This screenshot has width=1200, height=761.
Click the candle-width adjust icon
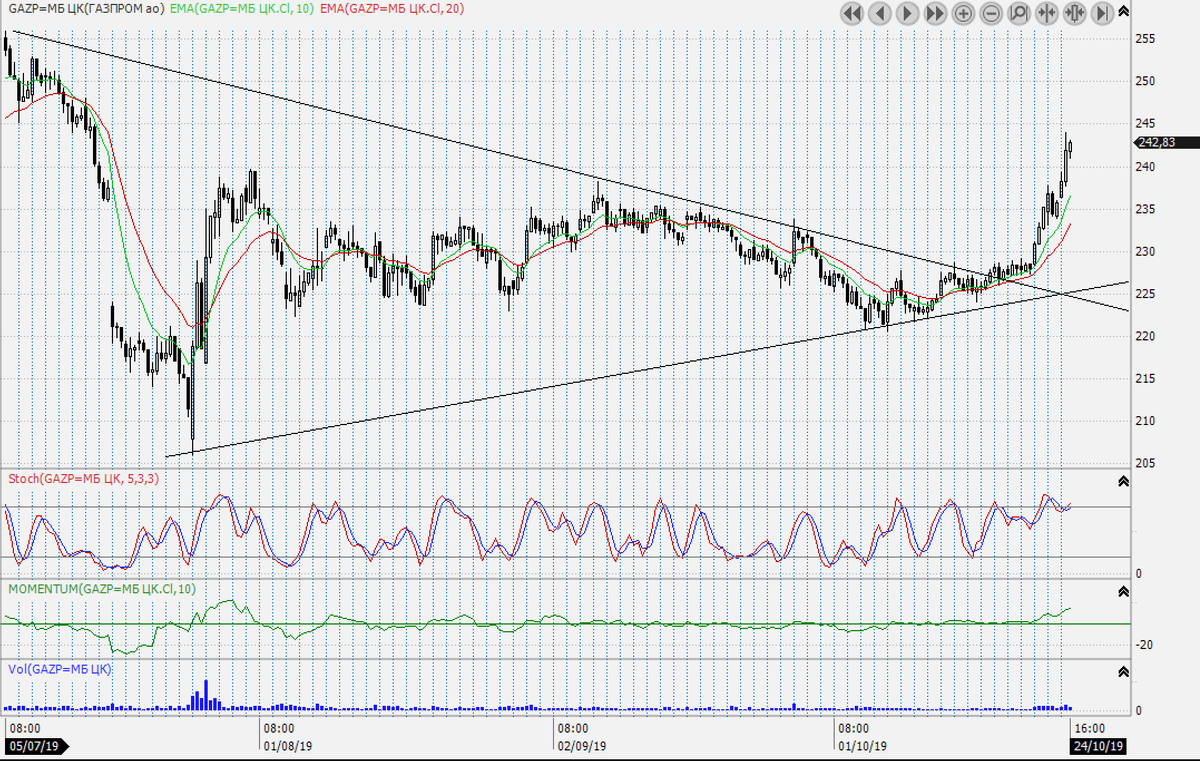1075,13
